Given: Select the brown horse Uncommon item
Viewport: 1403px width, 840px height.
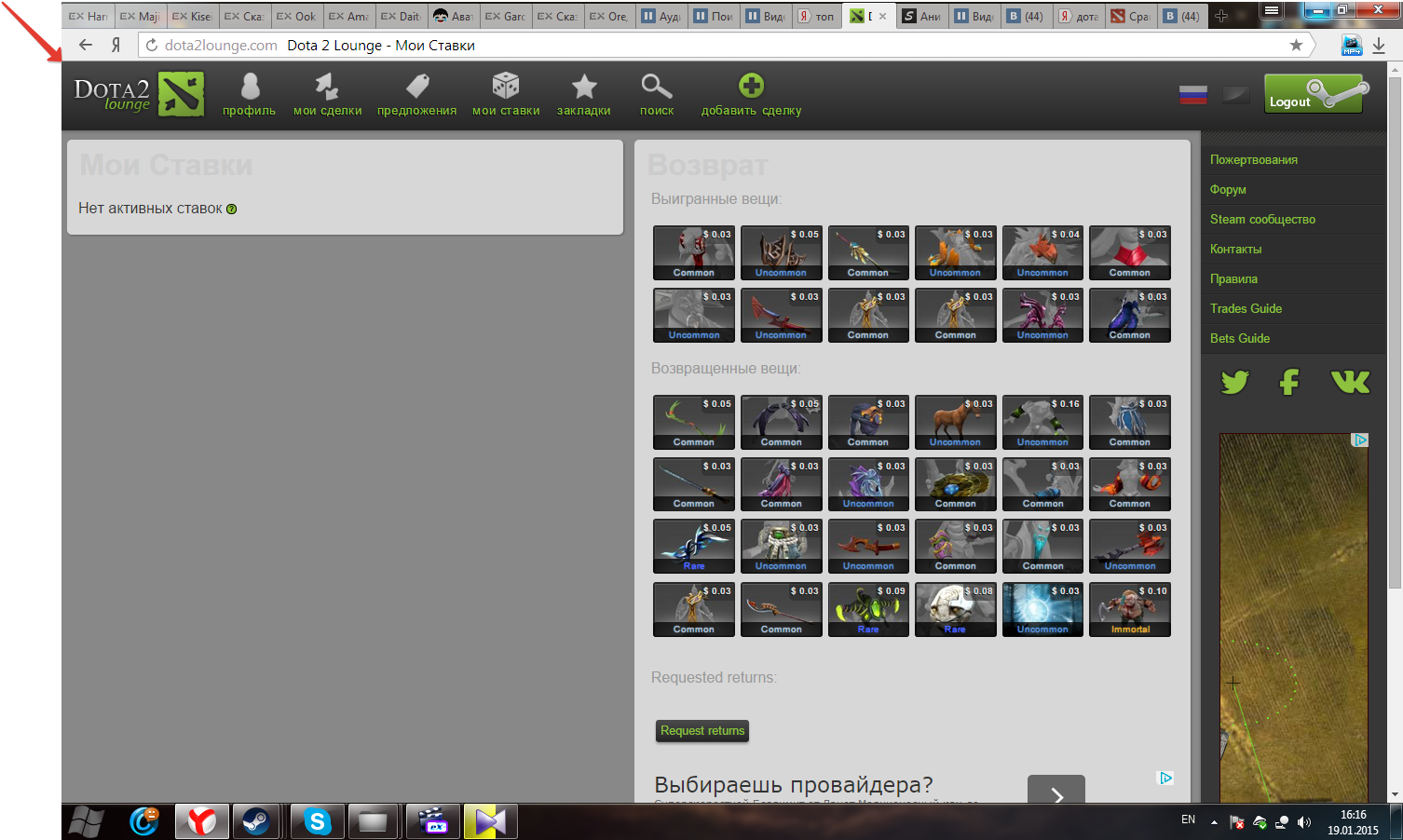Looking at the screenshot, I should coord(955,423).
